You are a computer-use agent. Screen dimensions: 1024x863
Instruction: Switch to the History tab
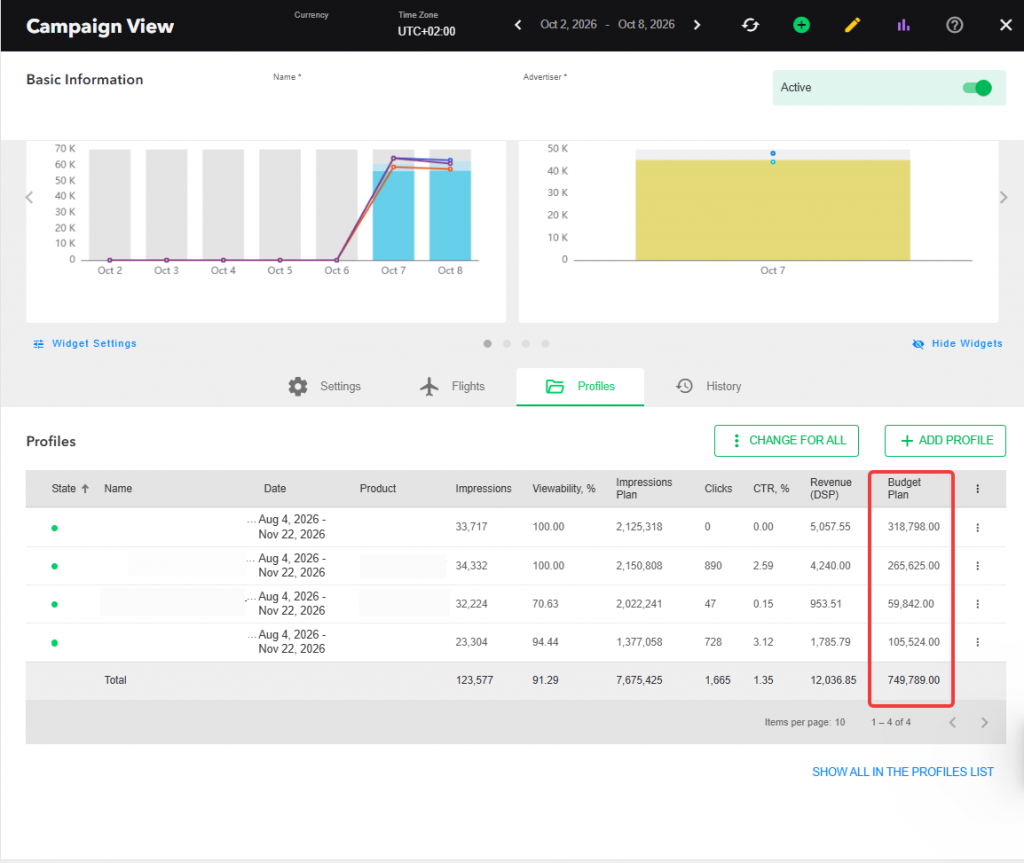click(709, 387)
